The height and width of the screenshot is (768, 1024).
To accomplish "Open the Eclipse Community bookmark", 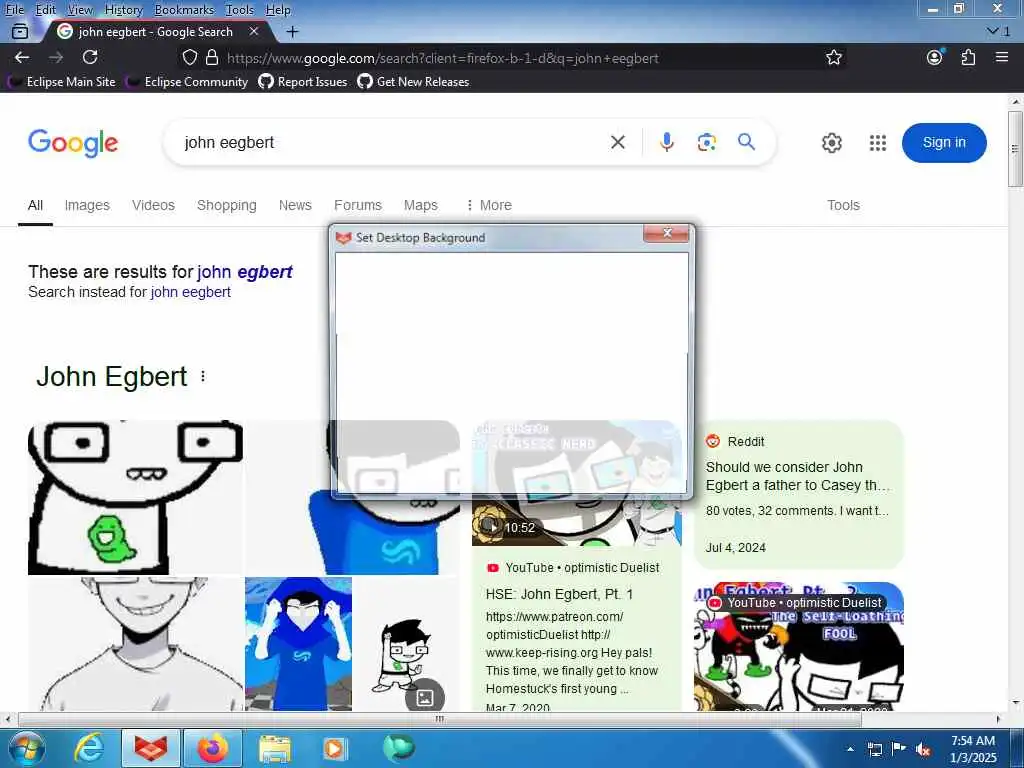I will coord(188,82).
